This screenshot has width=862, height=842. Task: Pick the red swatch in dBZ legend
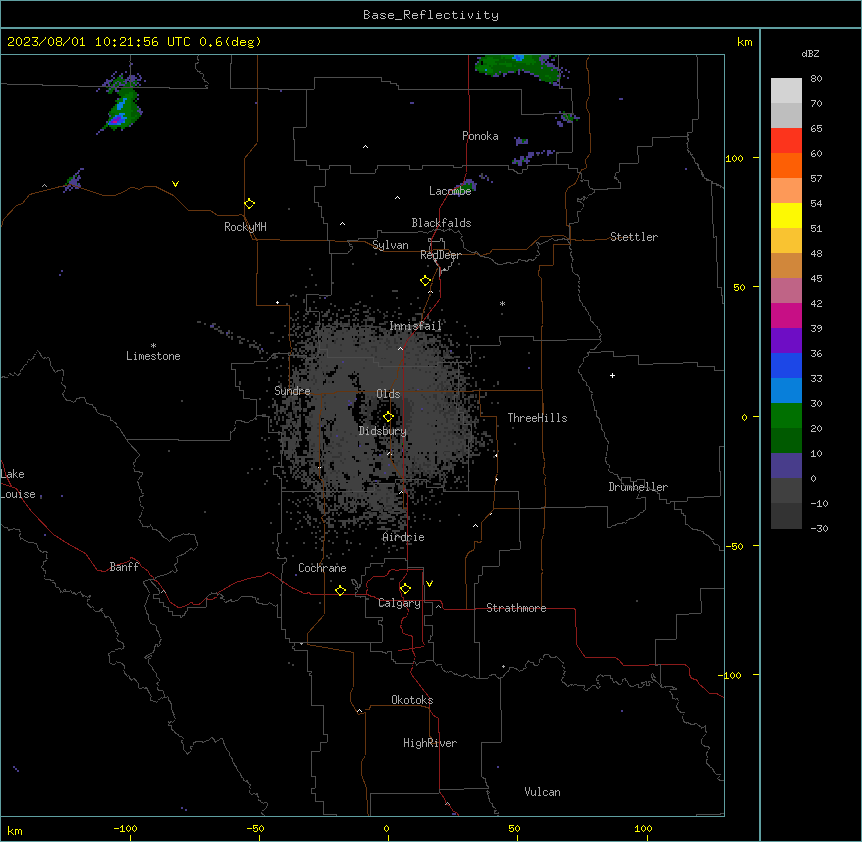pos(786,141)
